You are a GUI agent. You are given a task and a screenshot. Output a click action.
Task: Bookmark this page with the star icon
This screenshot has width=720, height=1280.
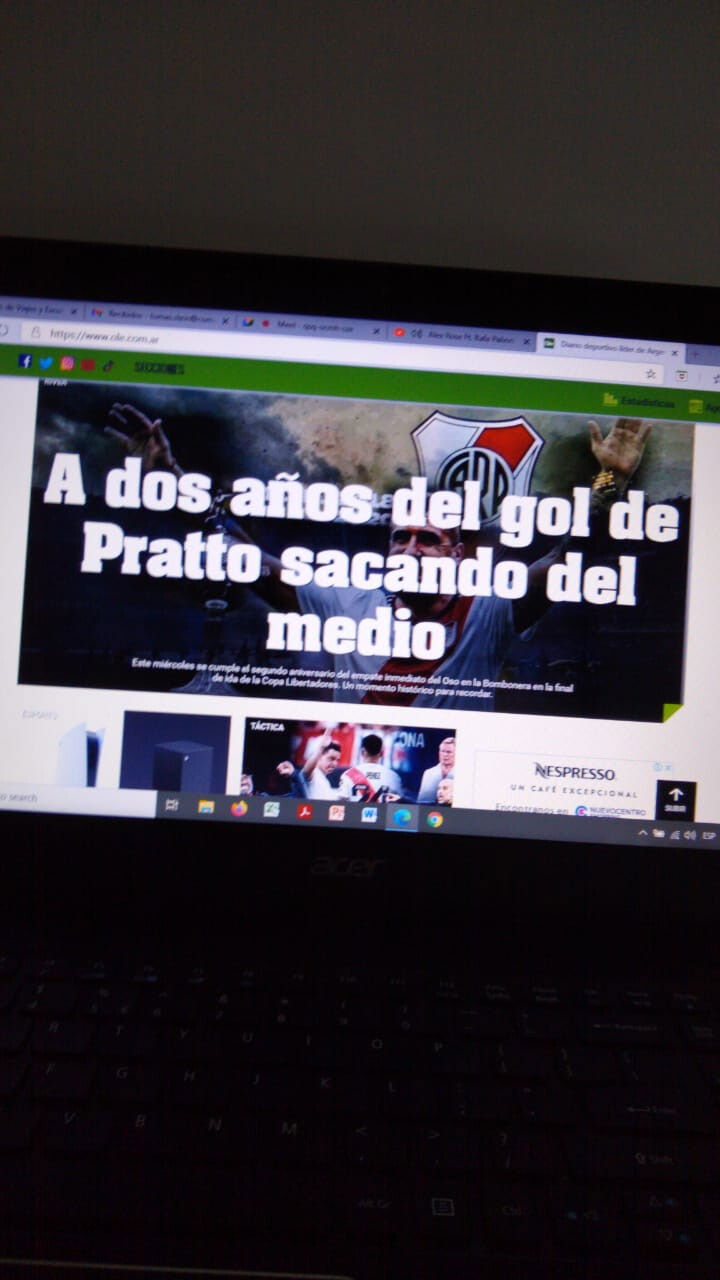650,374
